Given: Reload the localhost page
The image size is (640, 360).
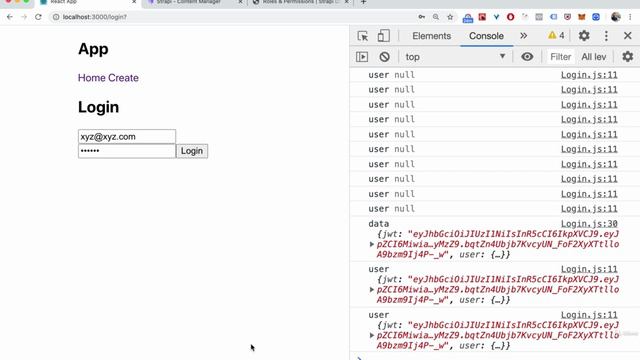Looking at the screenshot, I should [38, 17].
